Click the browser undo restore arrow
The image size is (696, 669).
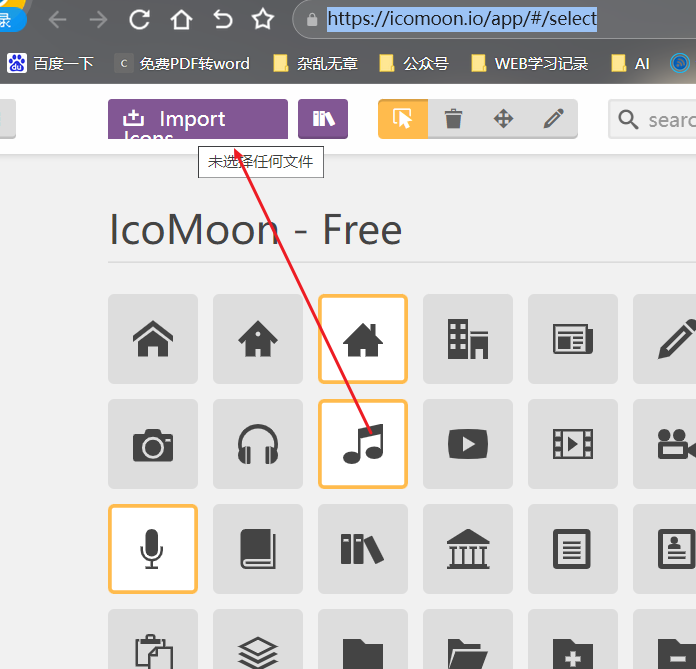pos(222,19)
